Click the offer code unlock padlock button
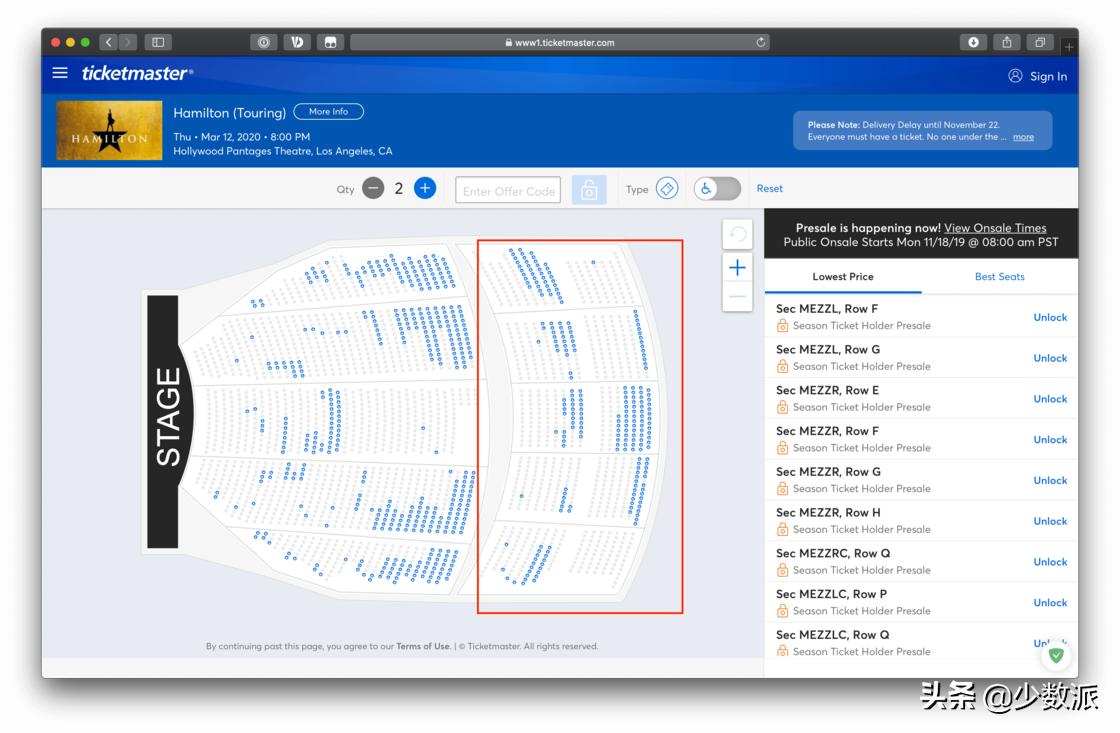Viewport: 1120px width, 733px height. pyautogui.click(x=589, y=190)
